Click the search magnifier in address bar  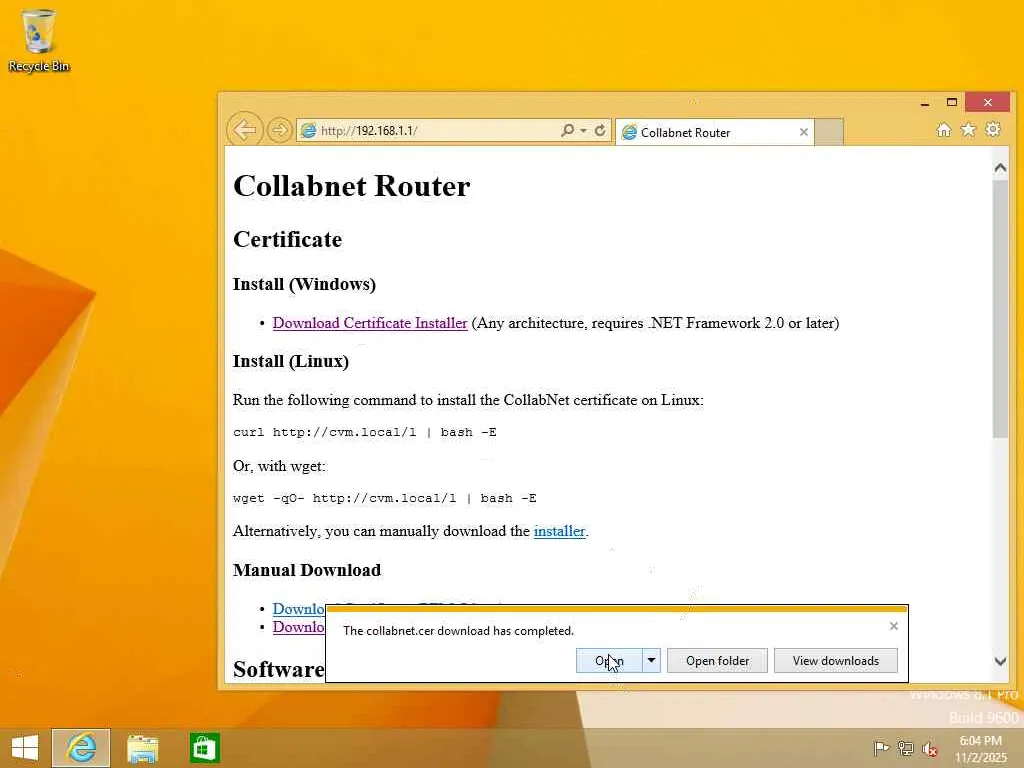(x=568, y=131)
